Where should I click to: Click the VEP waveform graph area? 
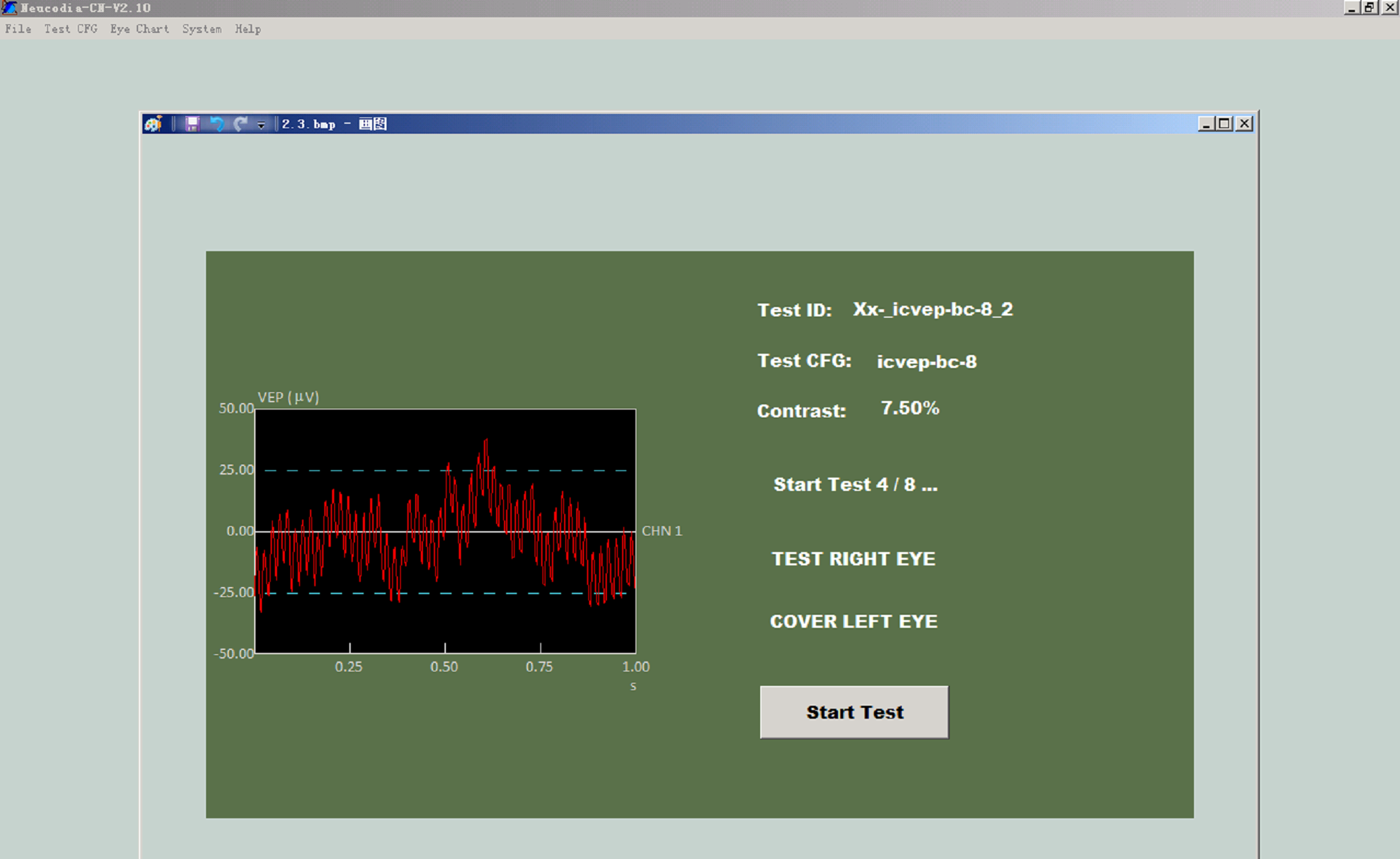[x=445, y=531]
